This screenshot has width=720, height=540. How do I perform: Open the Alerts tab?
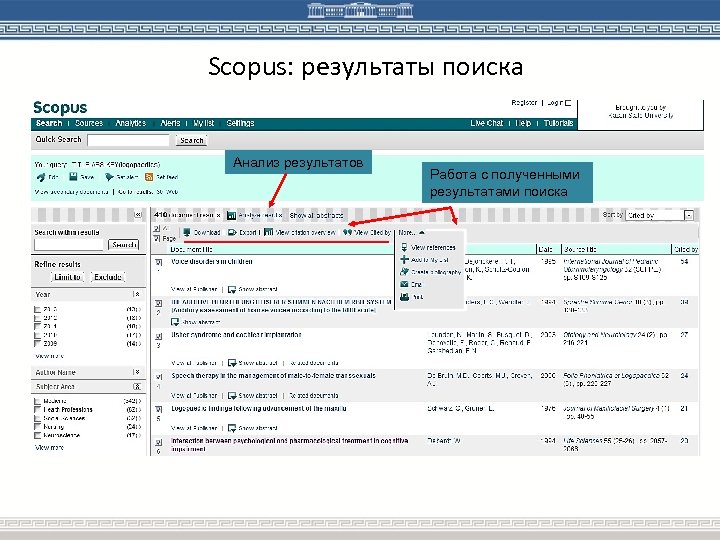[170, 123]
